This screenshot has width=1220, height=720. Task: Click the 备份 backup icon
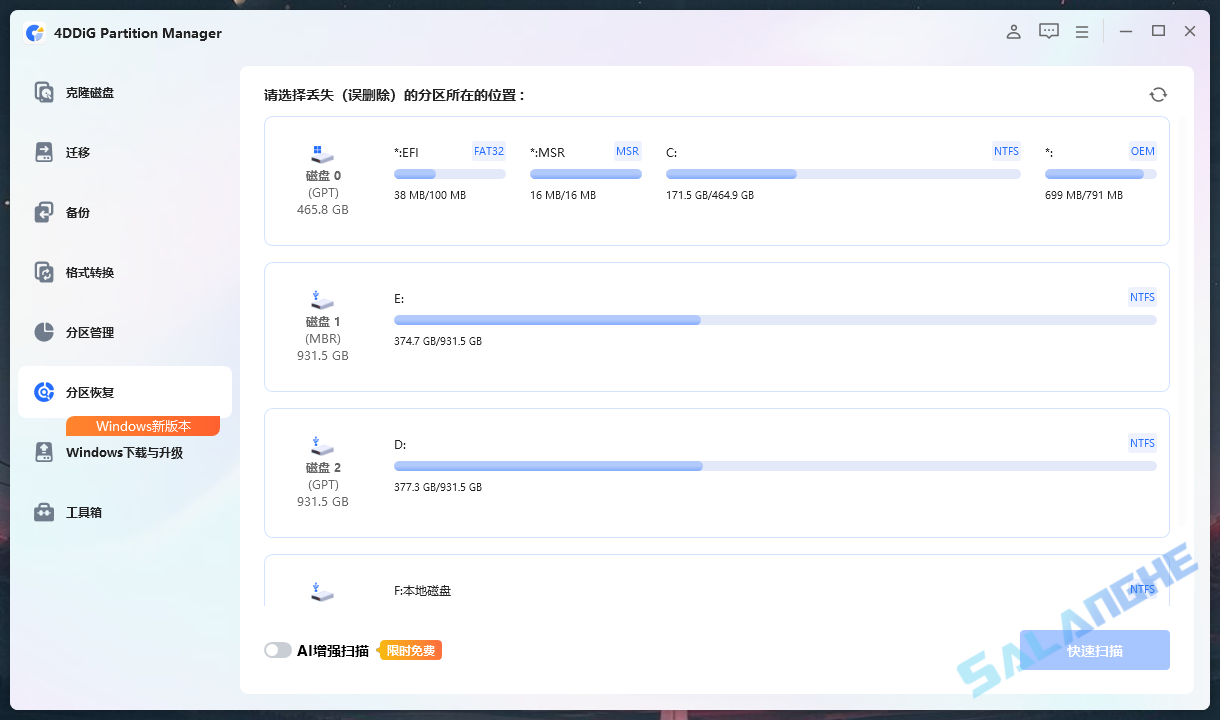[x=42, y=212]
